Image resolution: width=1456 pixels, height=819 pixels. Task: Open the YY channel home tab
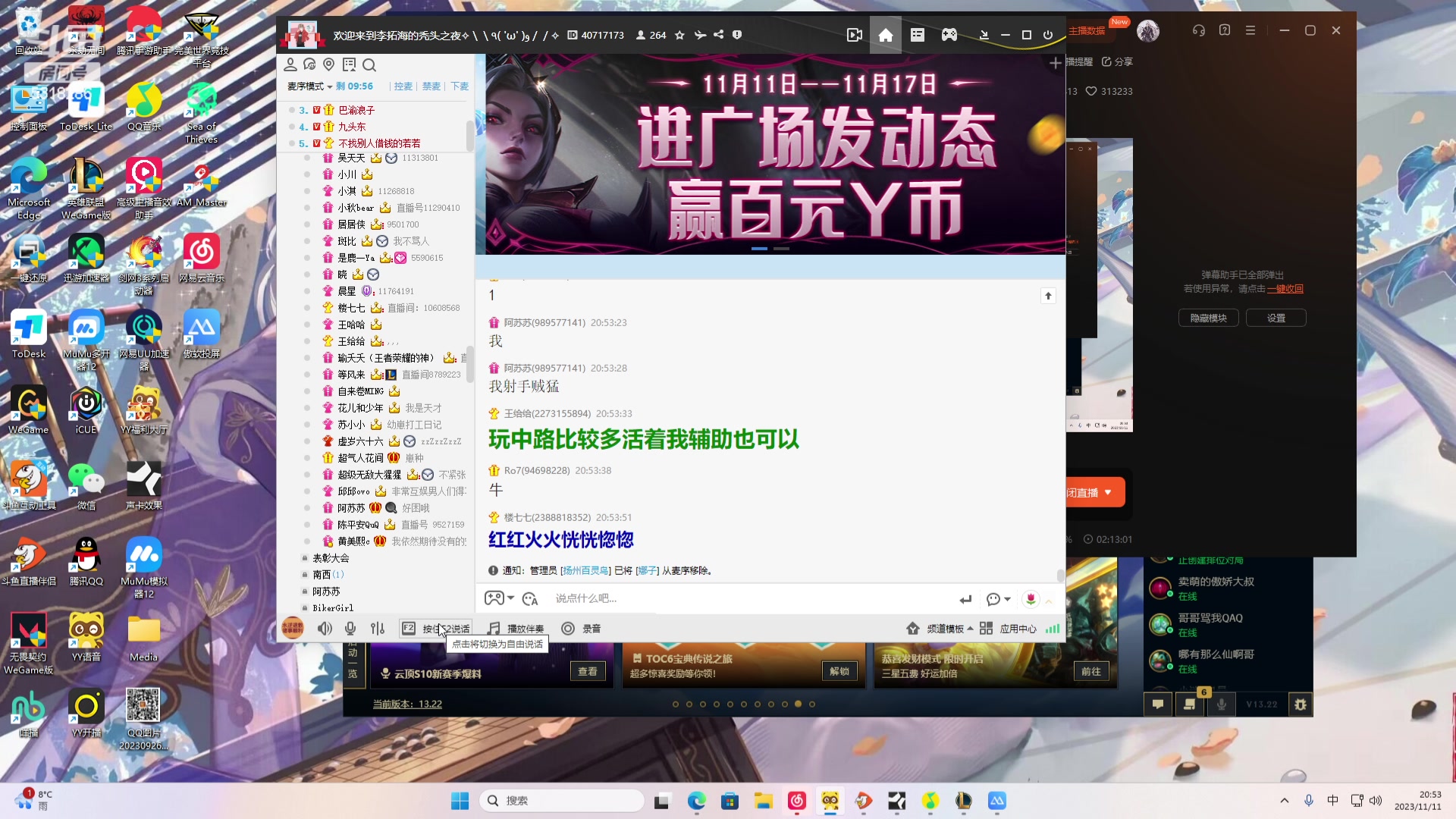[x=885, y=35]
